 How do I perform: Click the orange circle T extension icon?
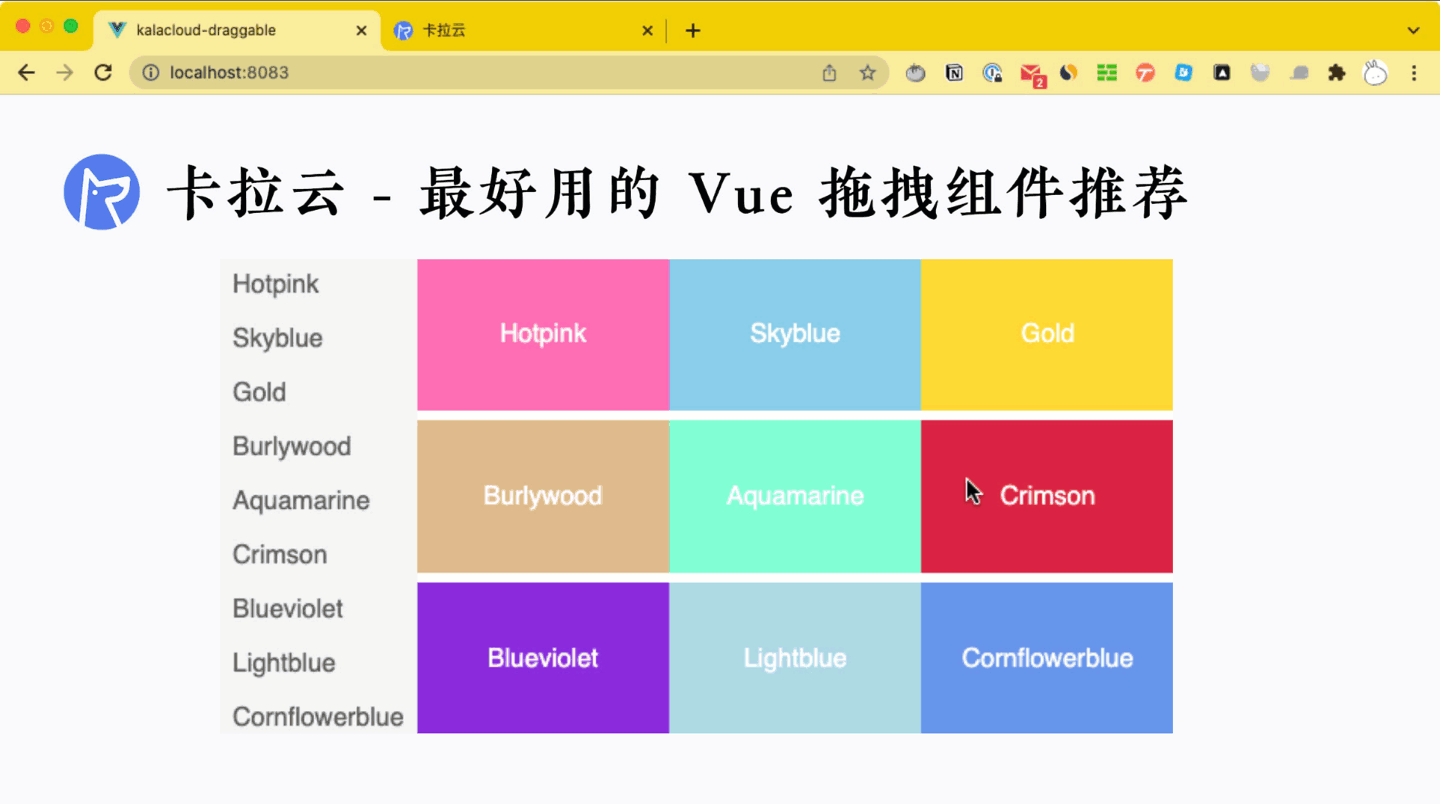pyautogui.click(x=1145, y=72)
